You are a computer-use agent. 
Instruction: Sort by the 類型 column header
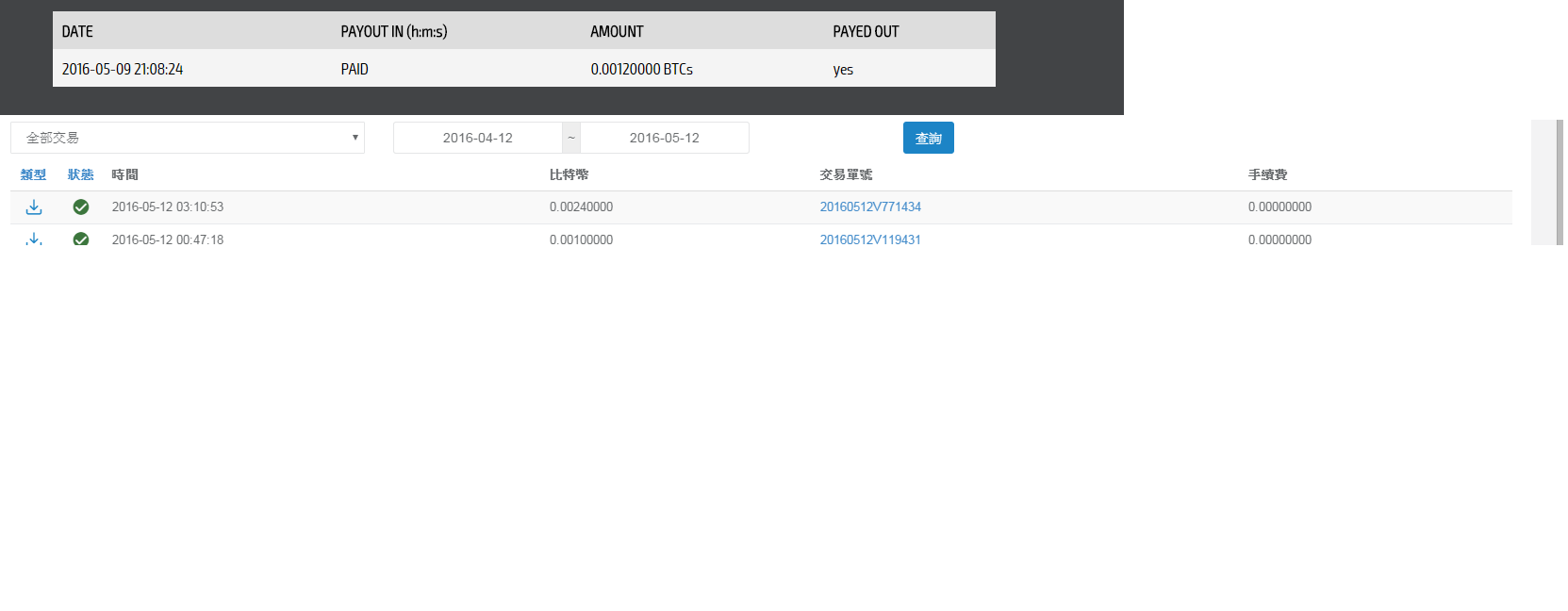tap(33, 174)
